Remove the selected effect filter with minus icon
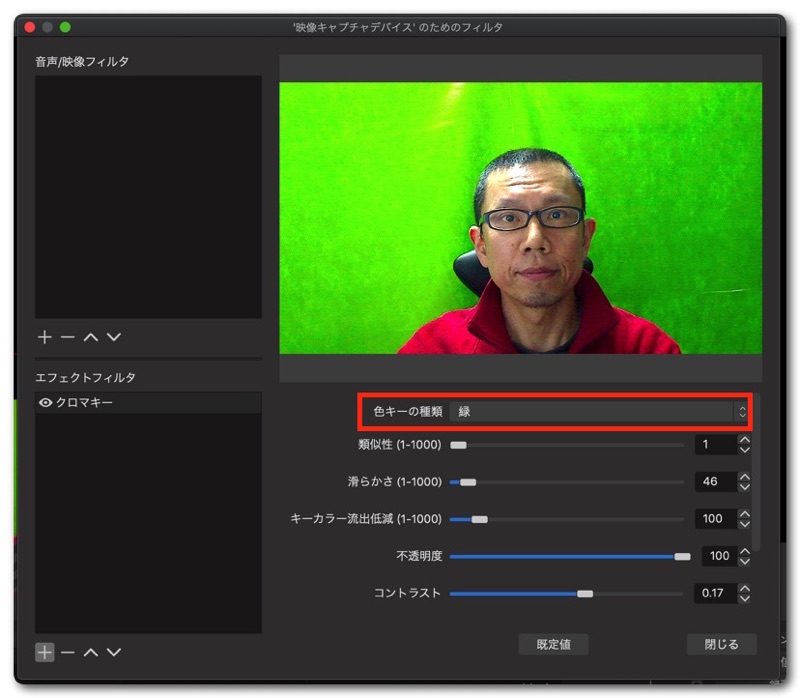This screenshot has height=698, width=800. coord(67,652)
